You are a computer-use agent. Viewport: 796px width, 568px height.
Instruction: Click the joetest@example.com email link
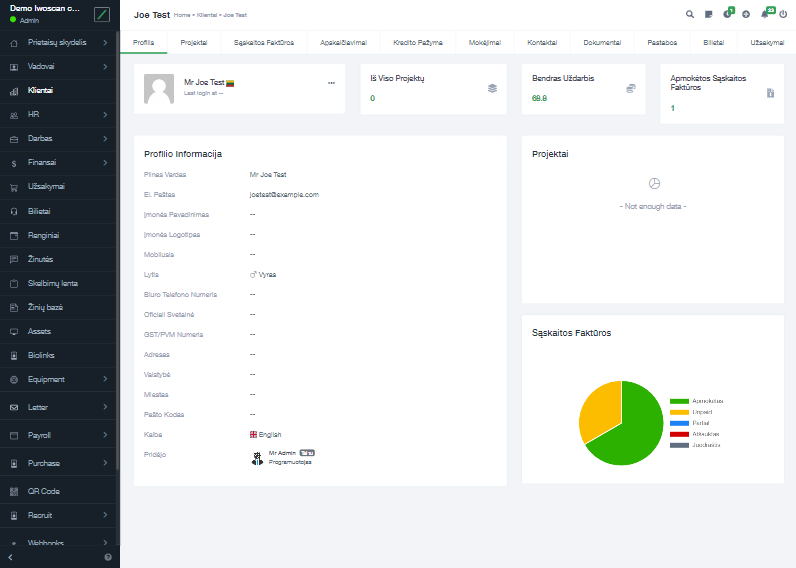[284, 195]
